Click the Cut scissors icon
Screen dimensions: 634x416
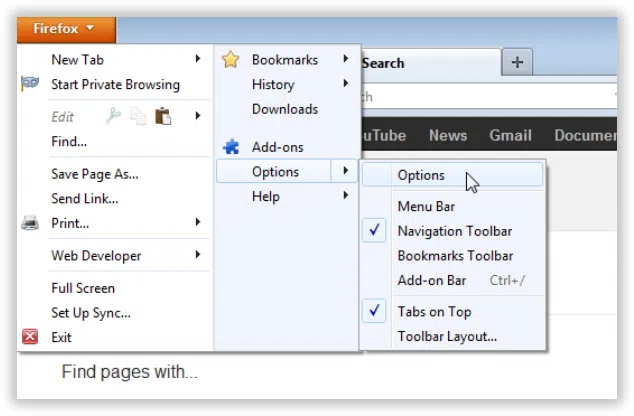[x=113, y=116]
